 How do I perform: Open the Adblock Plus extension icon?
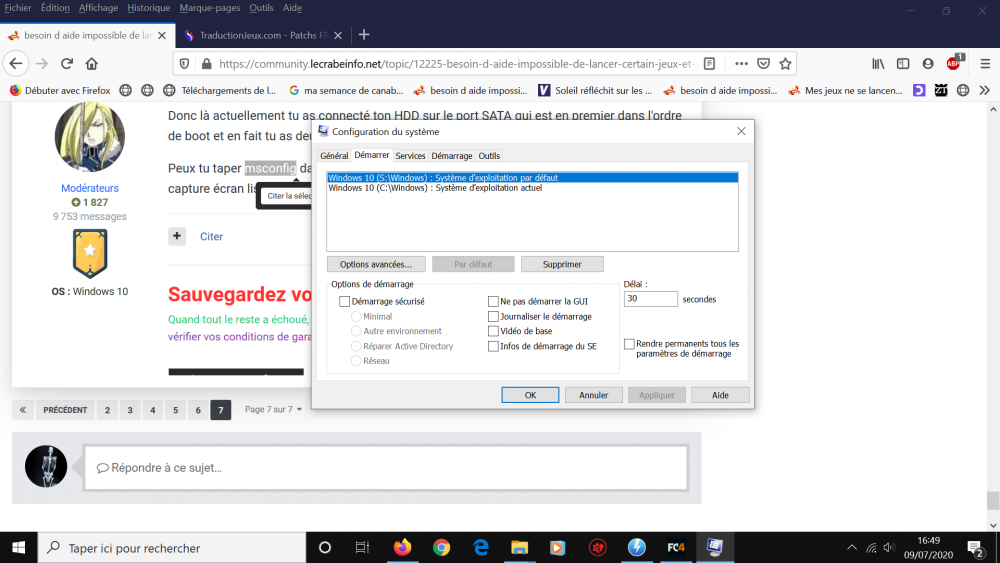coord(954,63)
